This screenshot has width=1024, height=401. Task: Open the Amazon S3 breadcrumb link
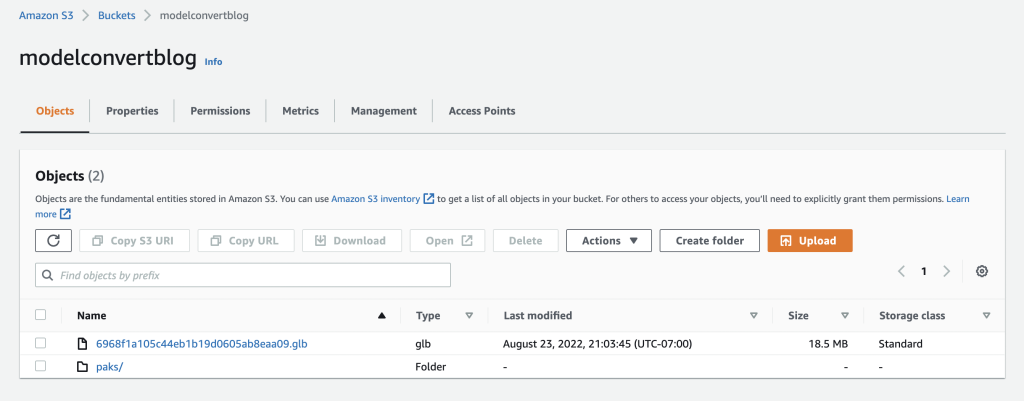[x=46, y=16]
